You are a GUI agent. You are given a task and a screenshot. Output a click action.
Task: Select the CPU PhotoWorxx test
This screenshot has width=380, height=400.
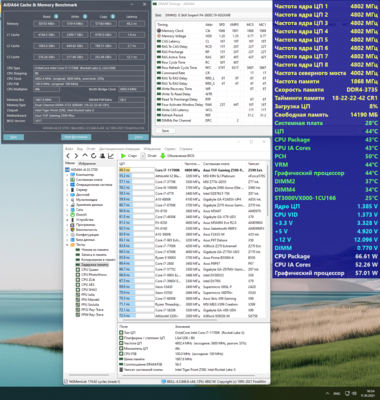click(94, 275)
